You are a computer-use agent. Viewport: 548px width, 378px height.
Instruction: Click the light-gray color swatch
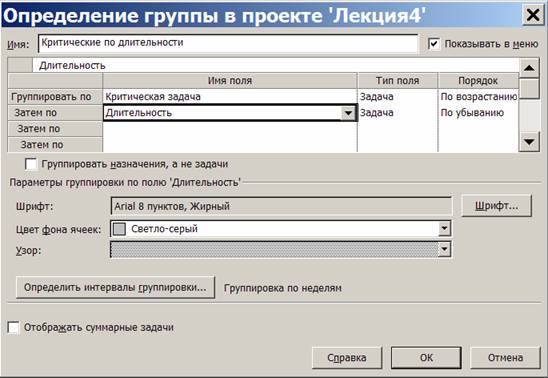click(x=120, y=229)
